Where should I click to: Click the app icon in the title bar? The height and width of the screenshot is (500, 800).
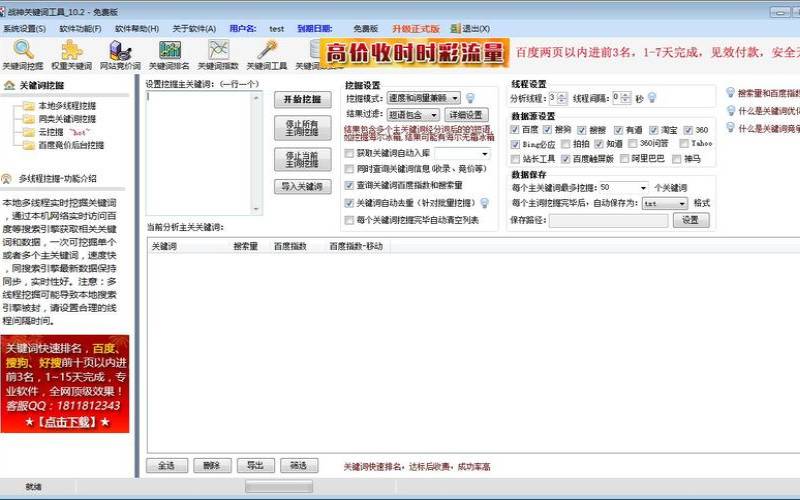(x=2, y=11)
